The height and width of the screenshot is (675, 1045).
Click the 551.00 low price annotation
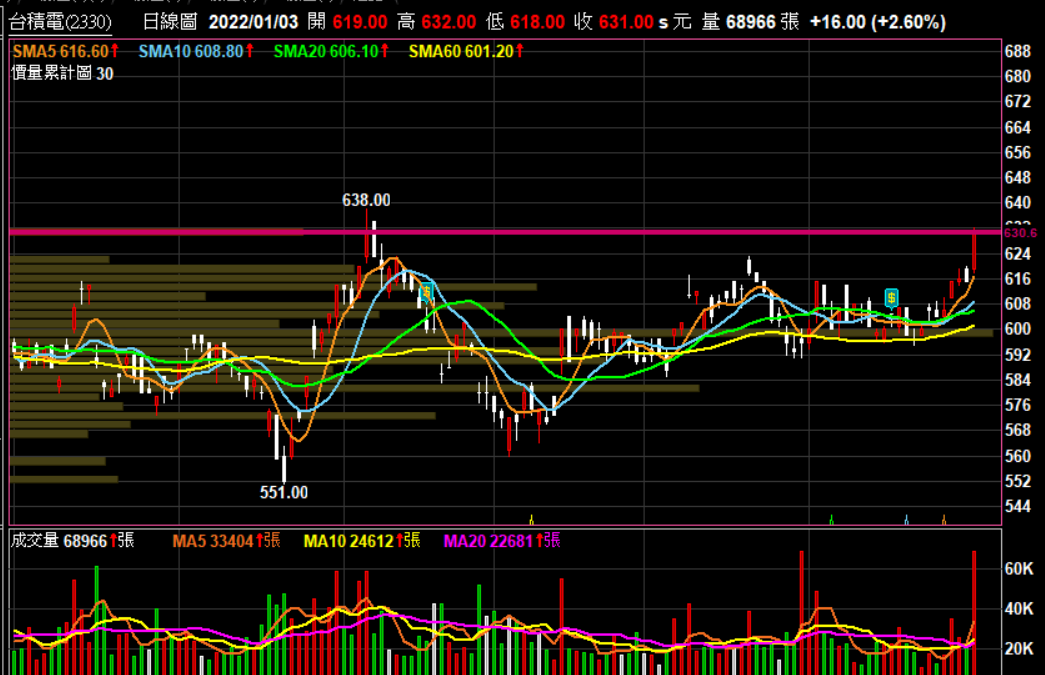[284, 492]
